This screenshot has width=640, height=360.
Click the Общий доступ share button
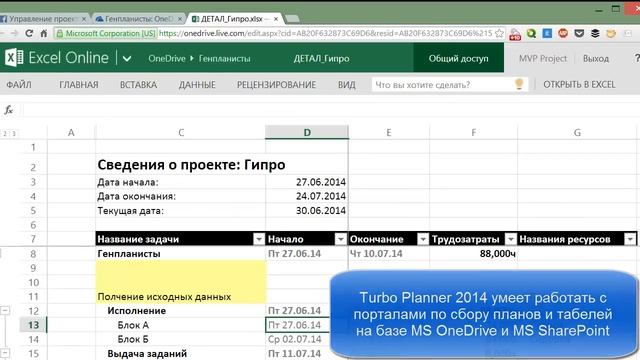pyautogui.click(x=458, y=58)
